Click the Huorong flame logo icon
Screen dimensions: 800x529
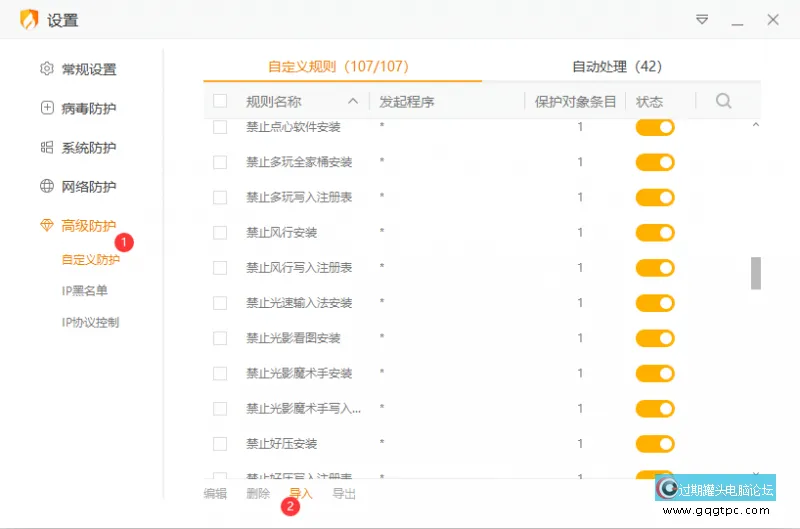click(29, 20)
